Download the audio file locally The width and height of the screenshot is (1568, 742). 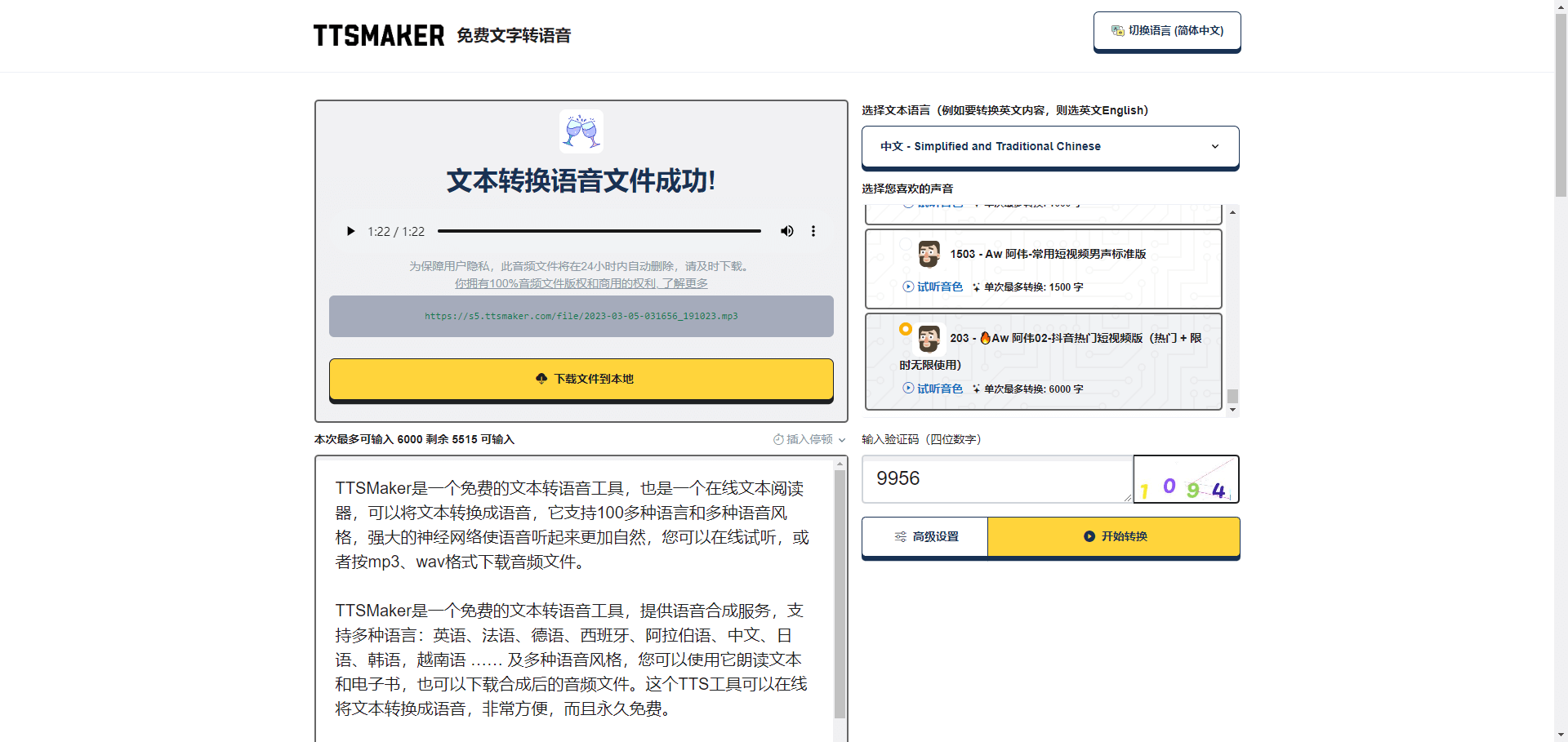point(581,379)
